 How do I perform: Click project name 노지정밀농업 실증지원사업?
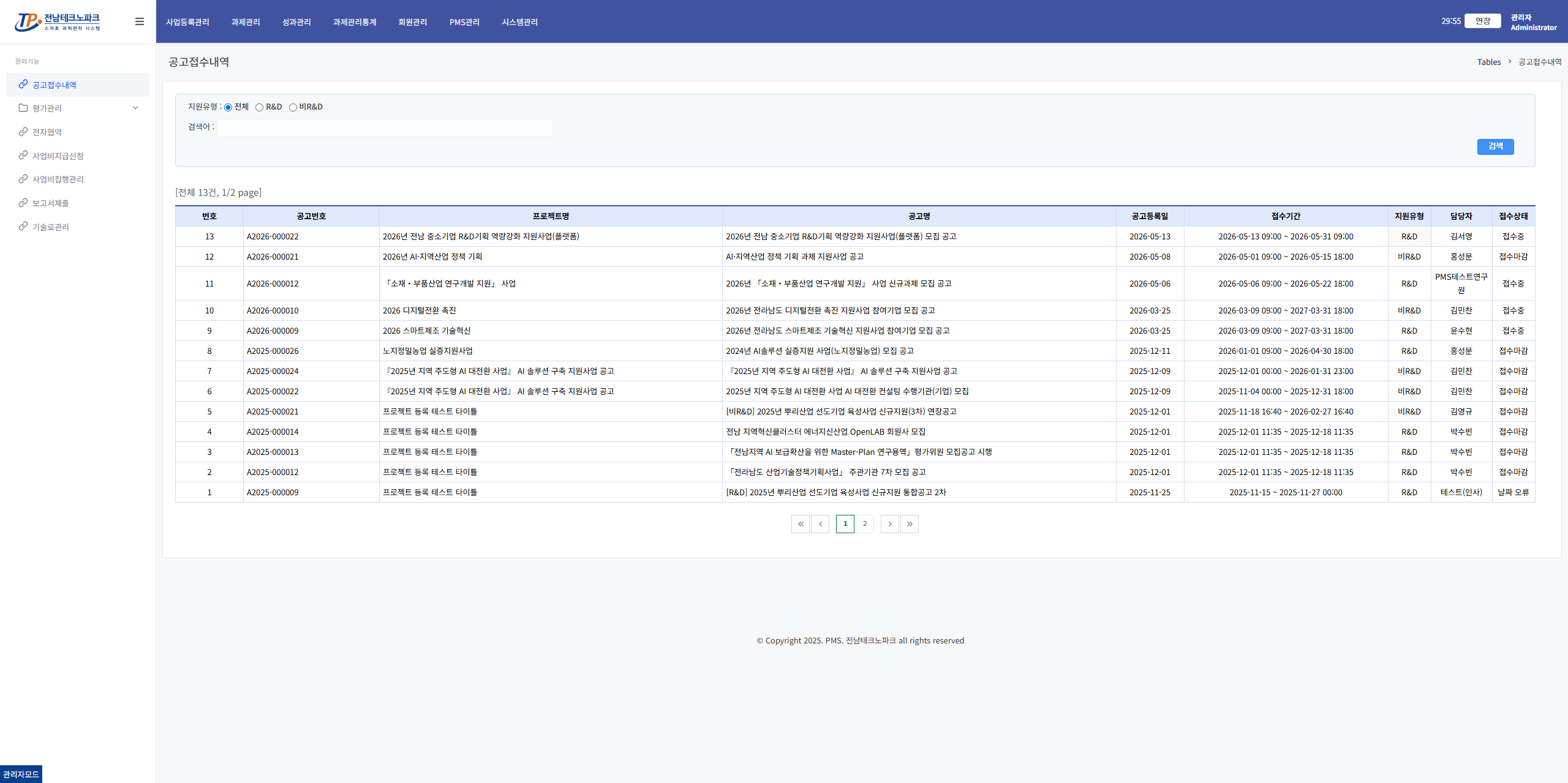(x=428, y=351)
